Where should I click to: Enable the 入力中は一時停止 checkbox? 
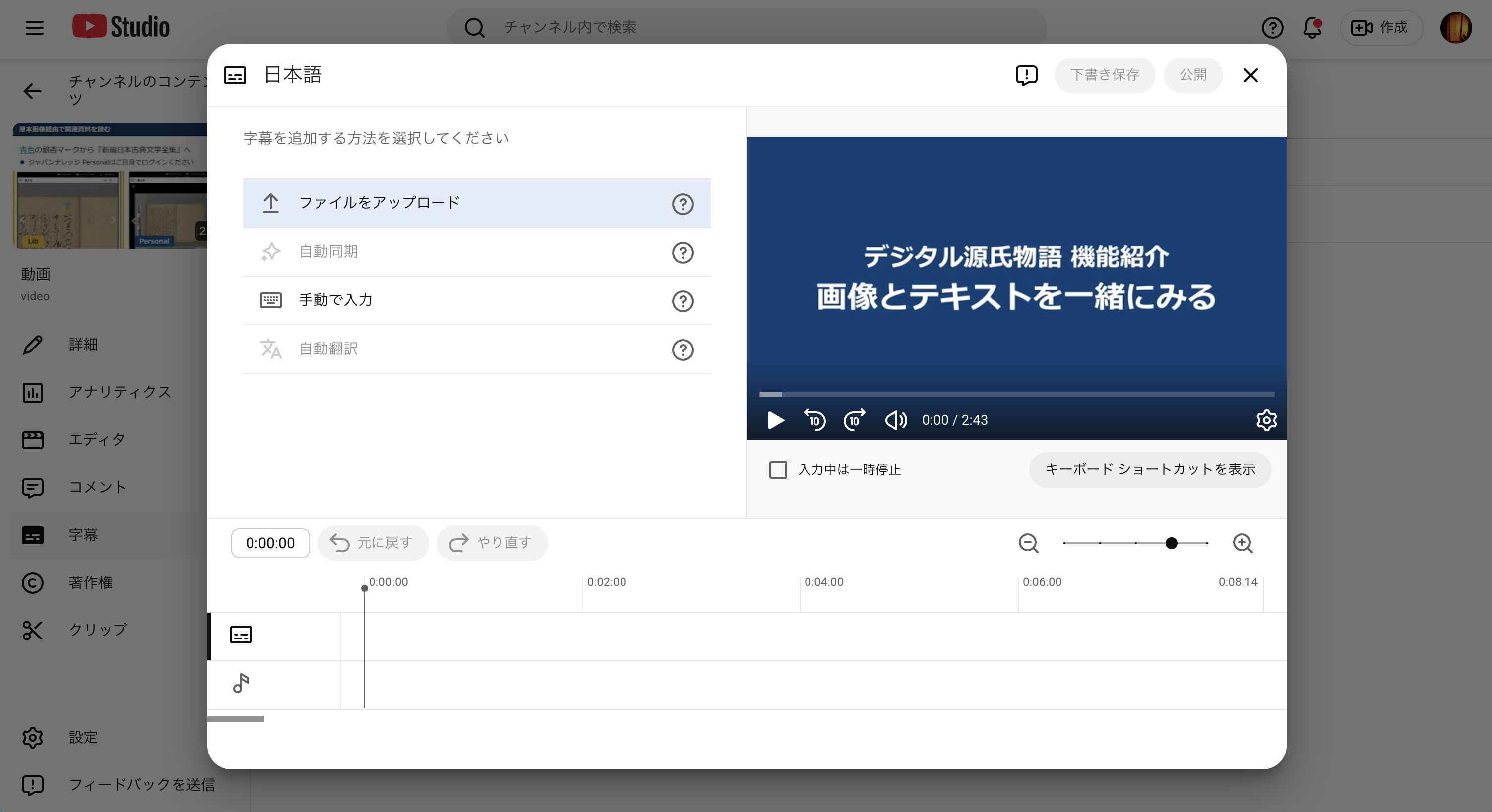[778, 470]
